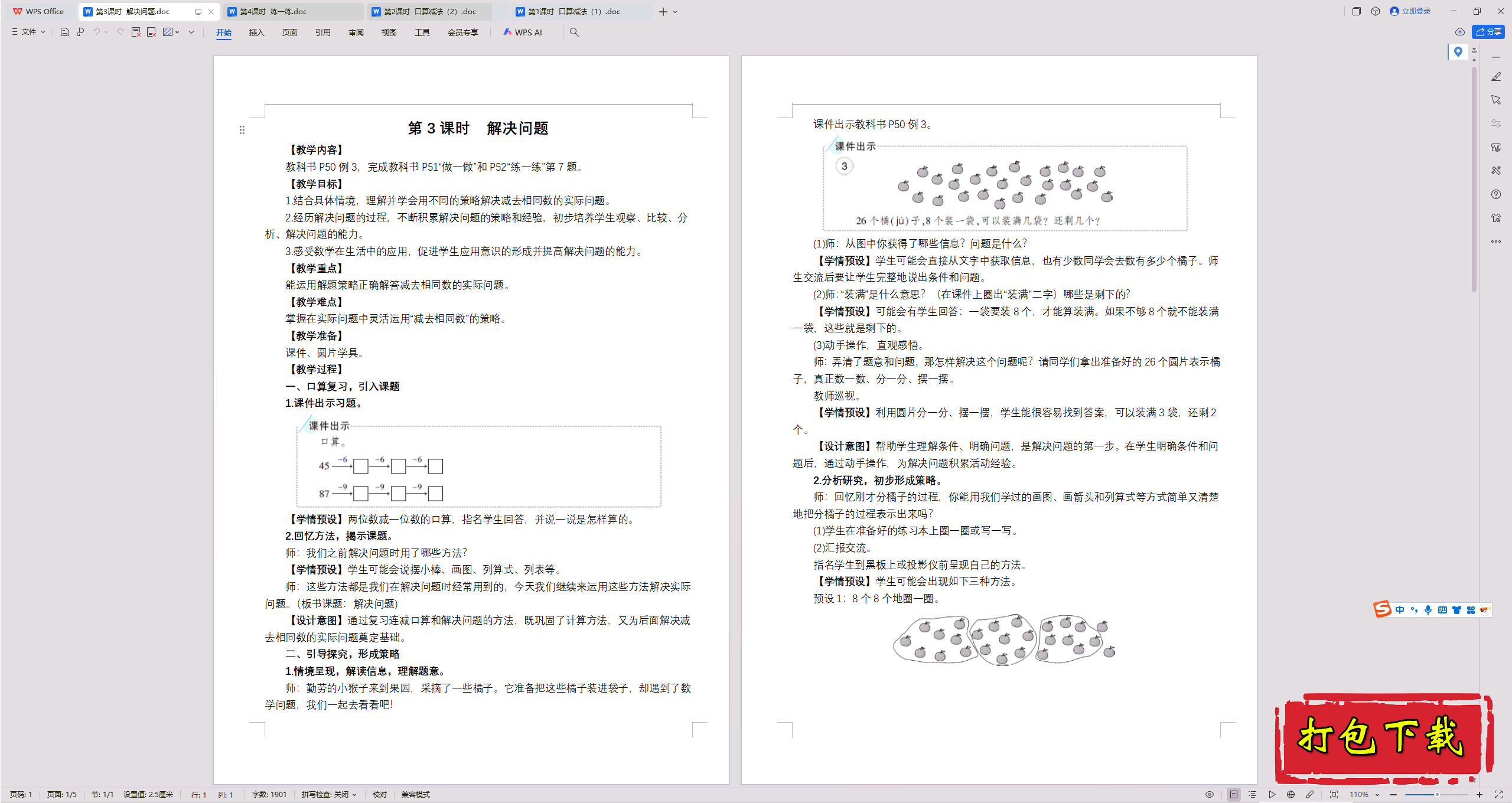Click the toolbar icon right of export PDF

[151, 32]
